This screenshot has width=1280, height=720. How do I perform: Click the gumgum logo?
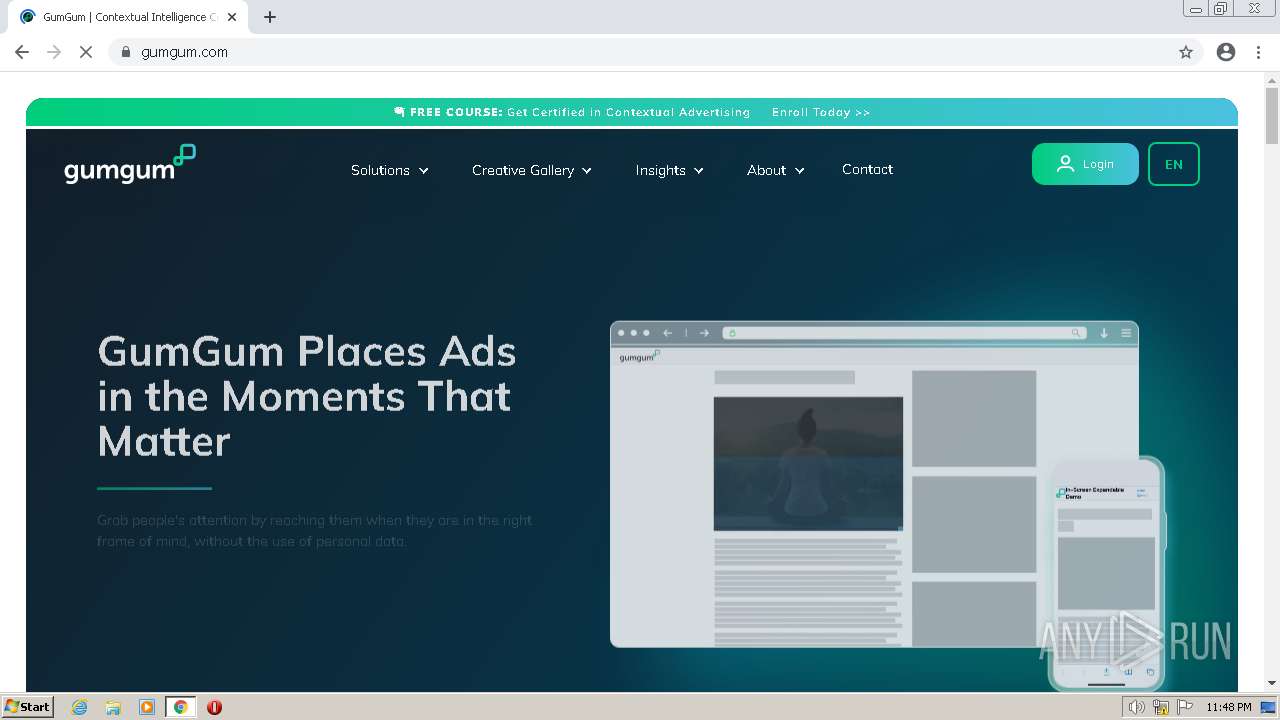(x=129, y=165)
